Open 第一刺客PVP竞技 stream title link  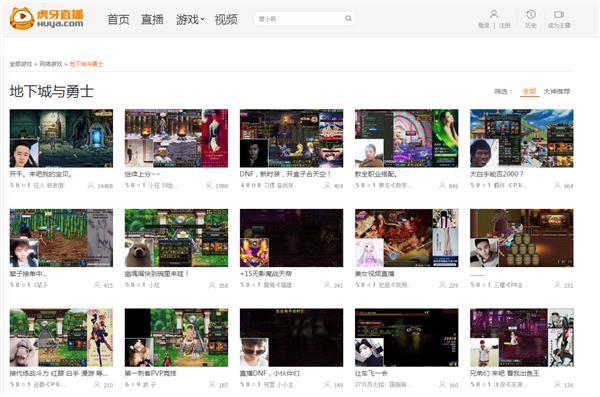tap(150, 373)
